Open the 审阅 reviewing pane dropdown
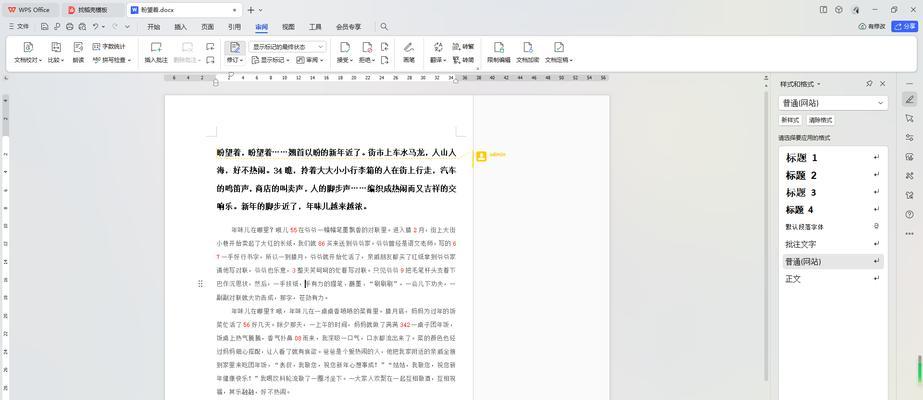The height and width of the screenshot is (400, 923). tap(310, 60)
